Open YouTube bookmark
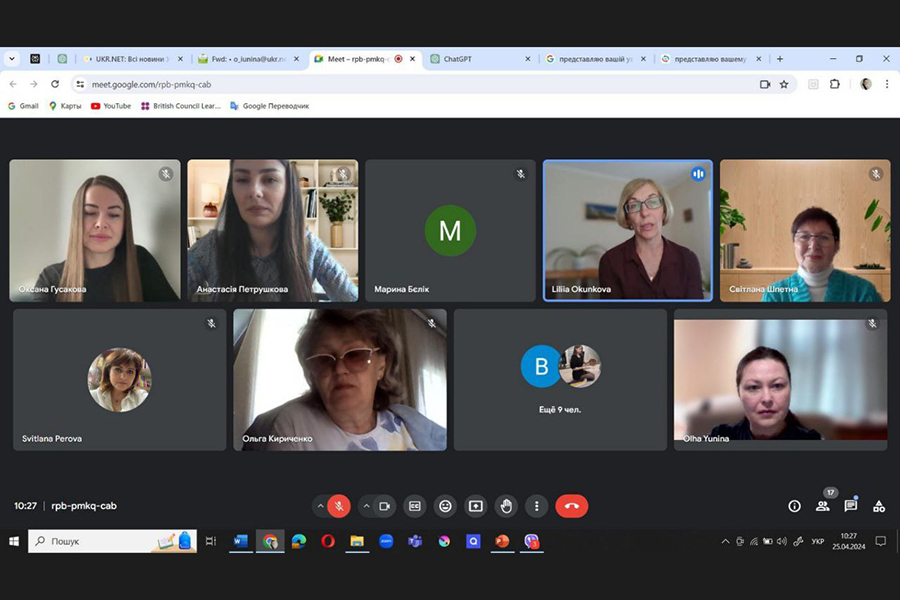Image resolution: width=900 pixels, height=600 pixels. pyautogui.click(x=111, y=106)
